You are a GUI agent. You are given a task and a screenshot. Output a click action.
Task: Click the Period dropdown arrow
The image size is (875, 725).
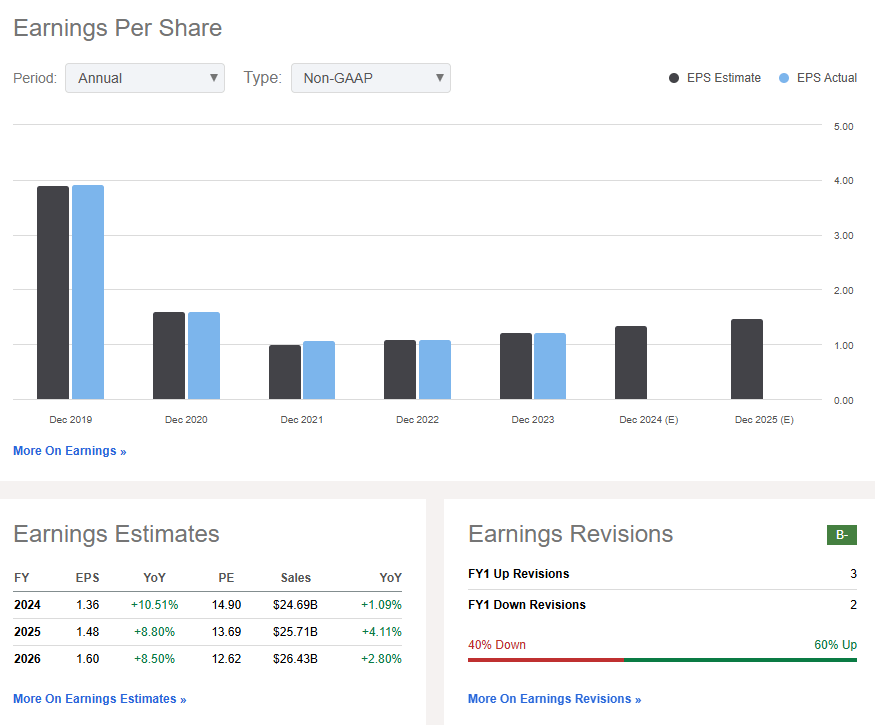[214, 77]
